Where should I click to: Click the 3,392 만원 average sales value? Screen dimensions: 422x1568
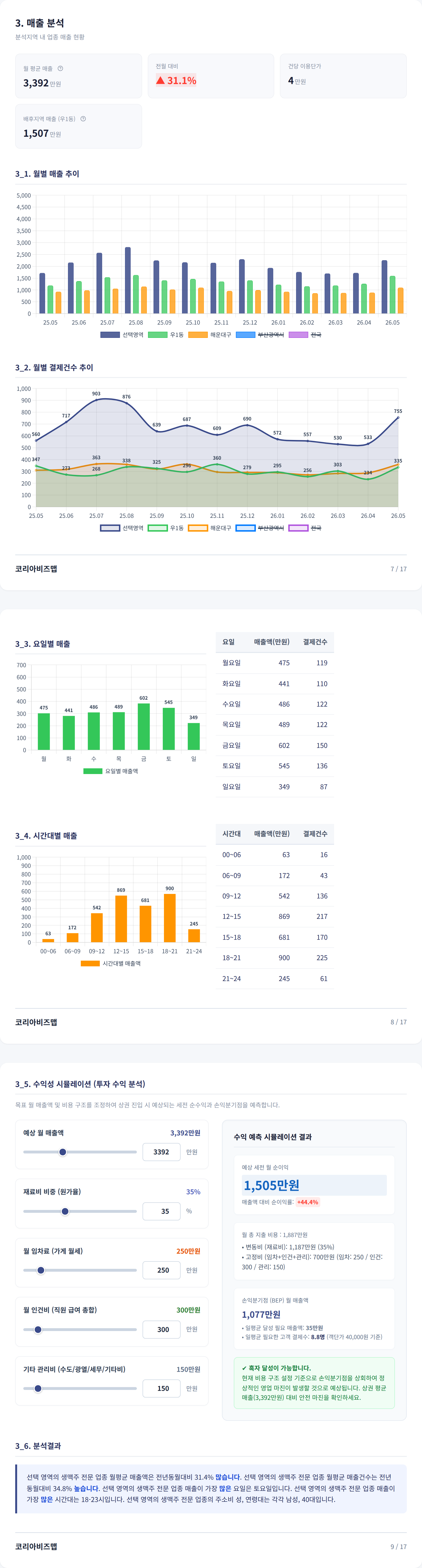click(x=42, y=83)
